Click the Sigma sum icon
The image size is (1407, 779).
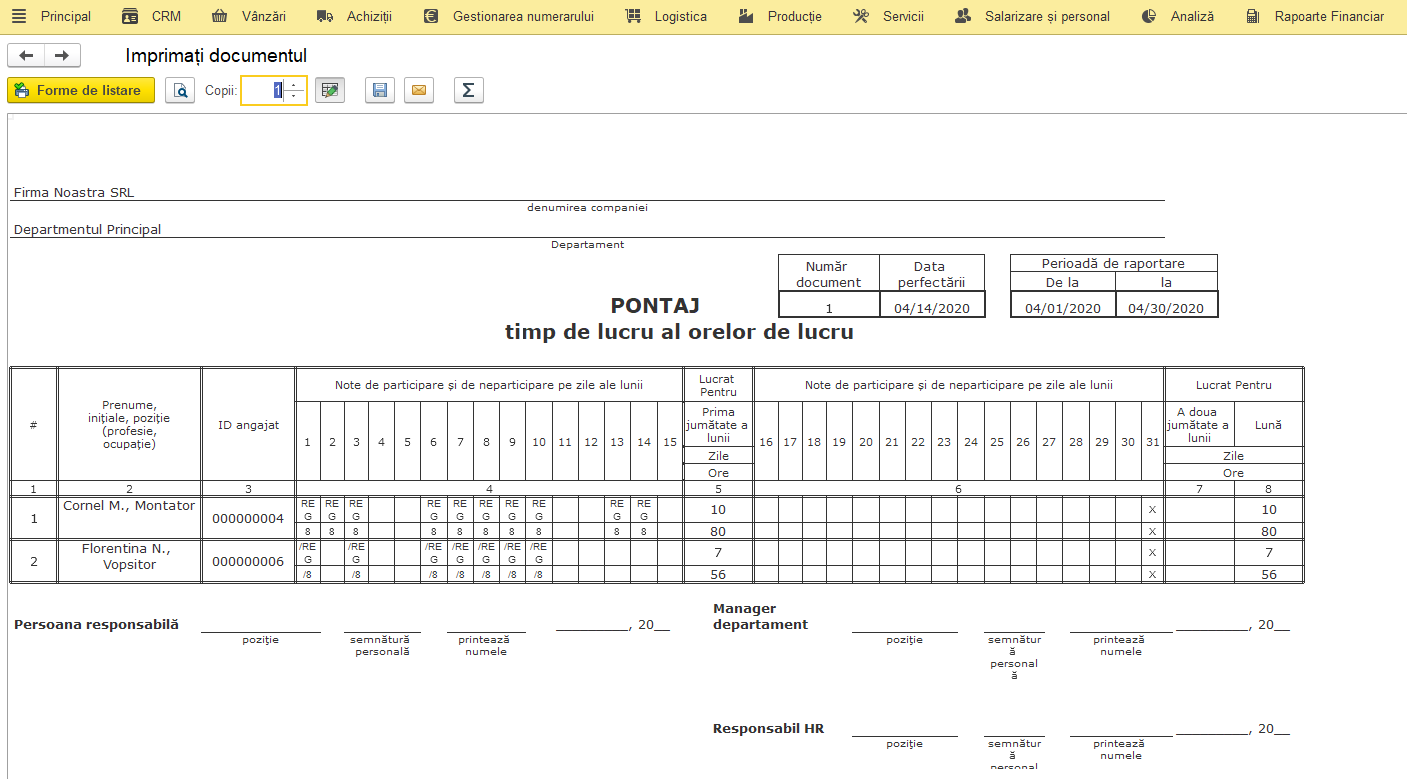coord(469,91)
